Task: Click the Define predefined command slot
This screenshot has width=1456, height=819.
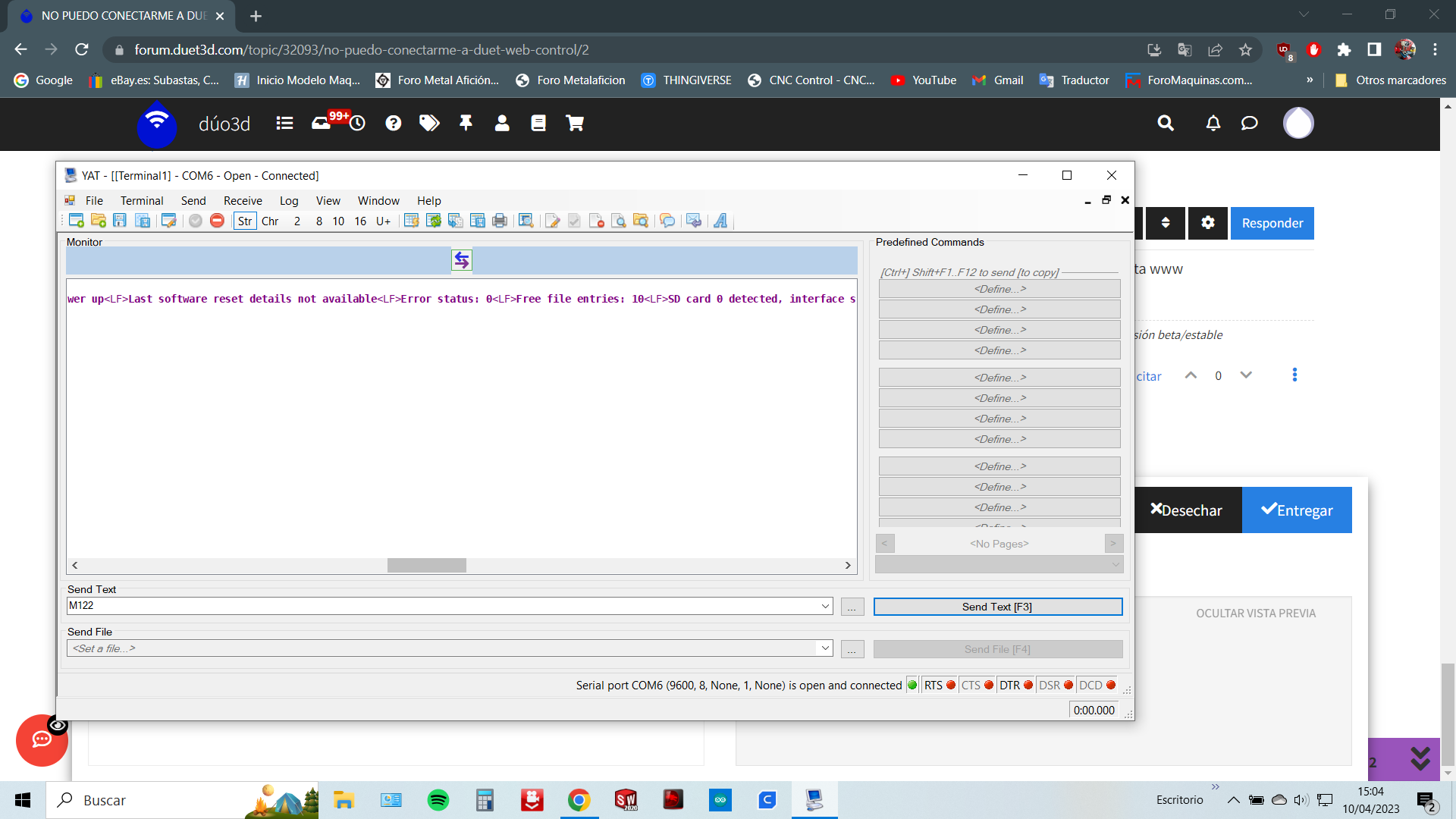Action: [998, 289]
